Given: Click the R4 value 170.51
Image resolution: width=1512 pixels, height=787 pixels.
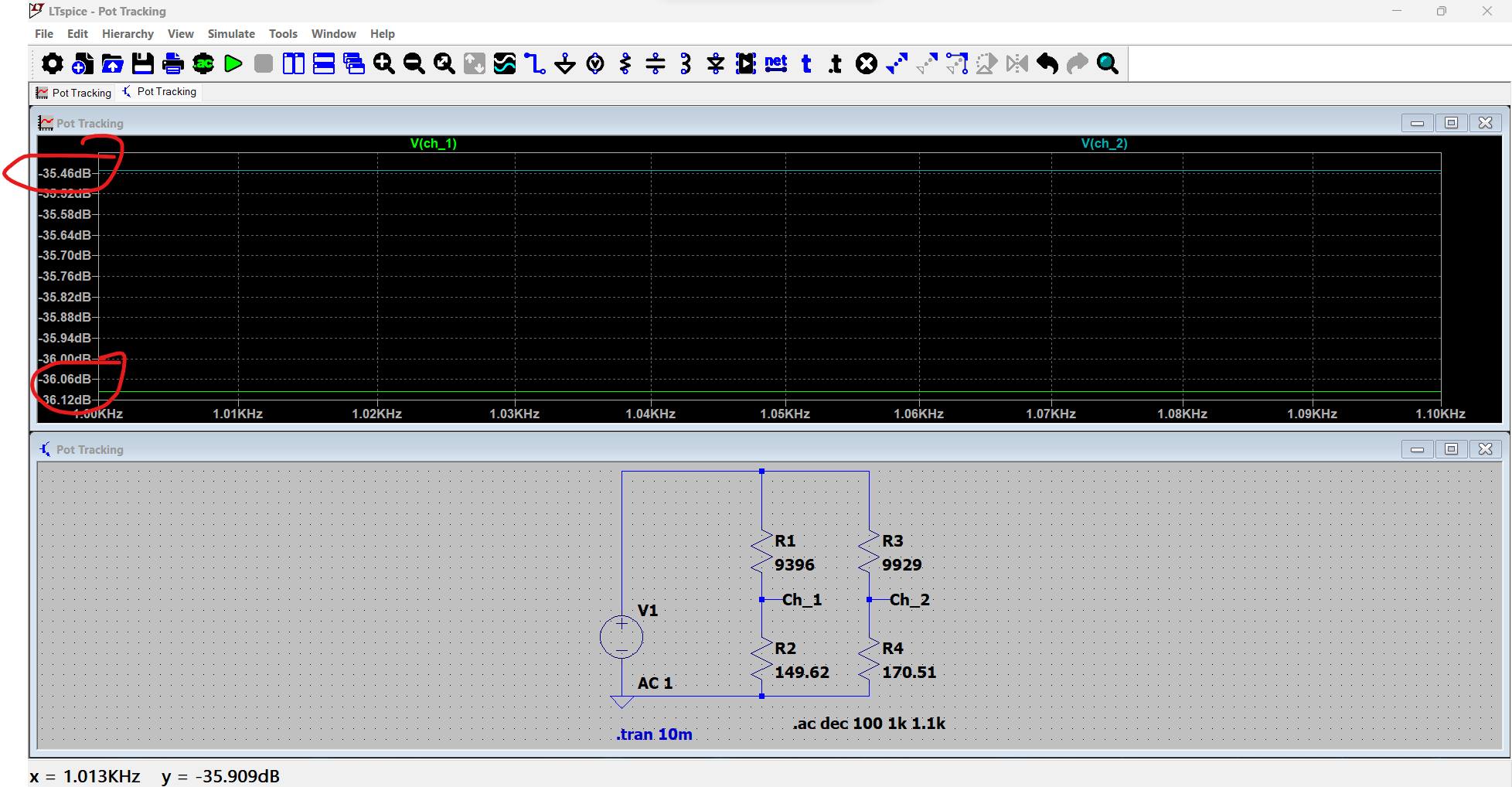Looking at the screenshot, I should [x=909, y=673].
